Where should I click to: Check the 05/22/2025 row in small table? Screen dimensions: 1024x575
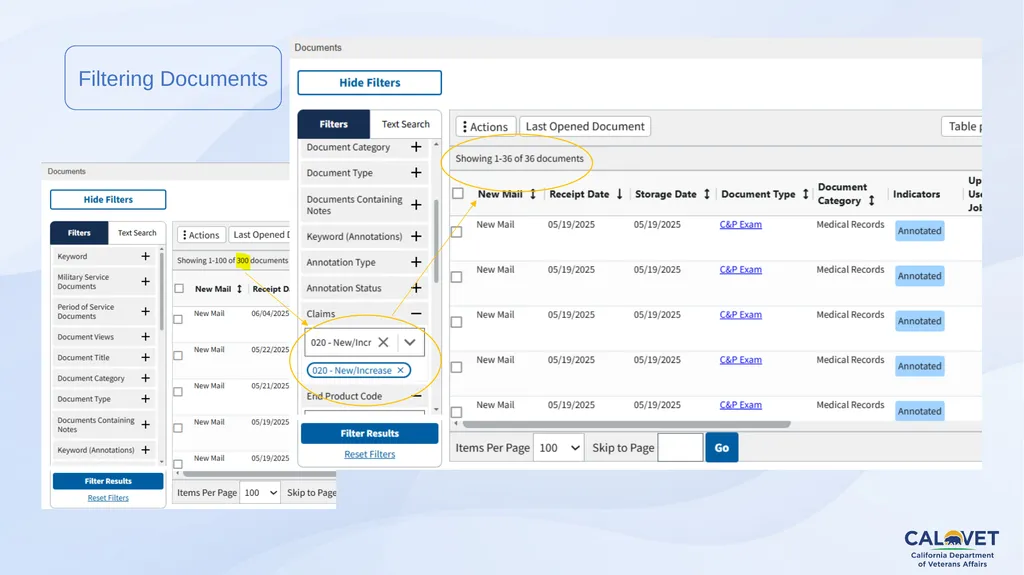click(x=178, y=355)
